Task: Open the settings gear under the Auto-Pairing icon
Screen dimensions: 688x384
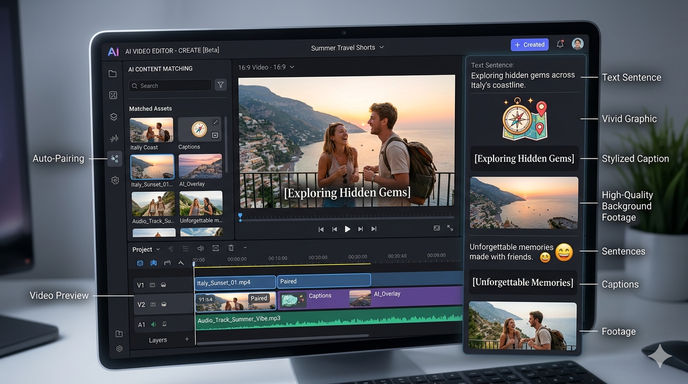Action: pos(115,180)
